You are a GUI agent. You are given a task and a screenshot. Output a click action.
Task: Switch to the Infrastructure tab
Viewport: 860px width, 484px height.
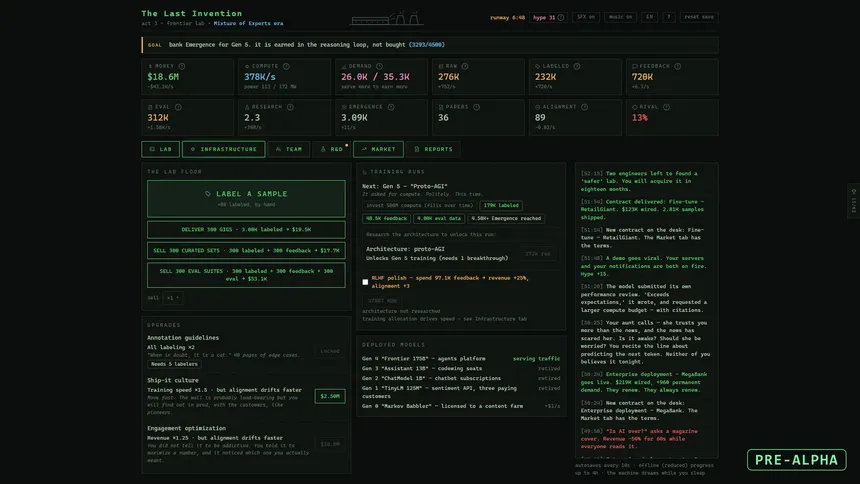(x=224, y=149)
